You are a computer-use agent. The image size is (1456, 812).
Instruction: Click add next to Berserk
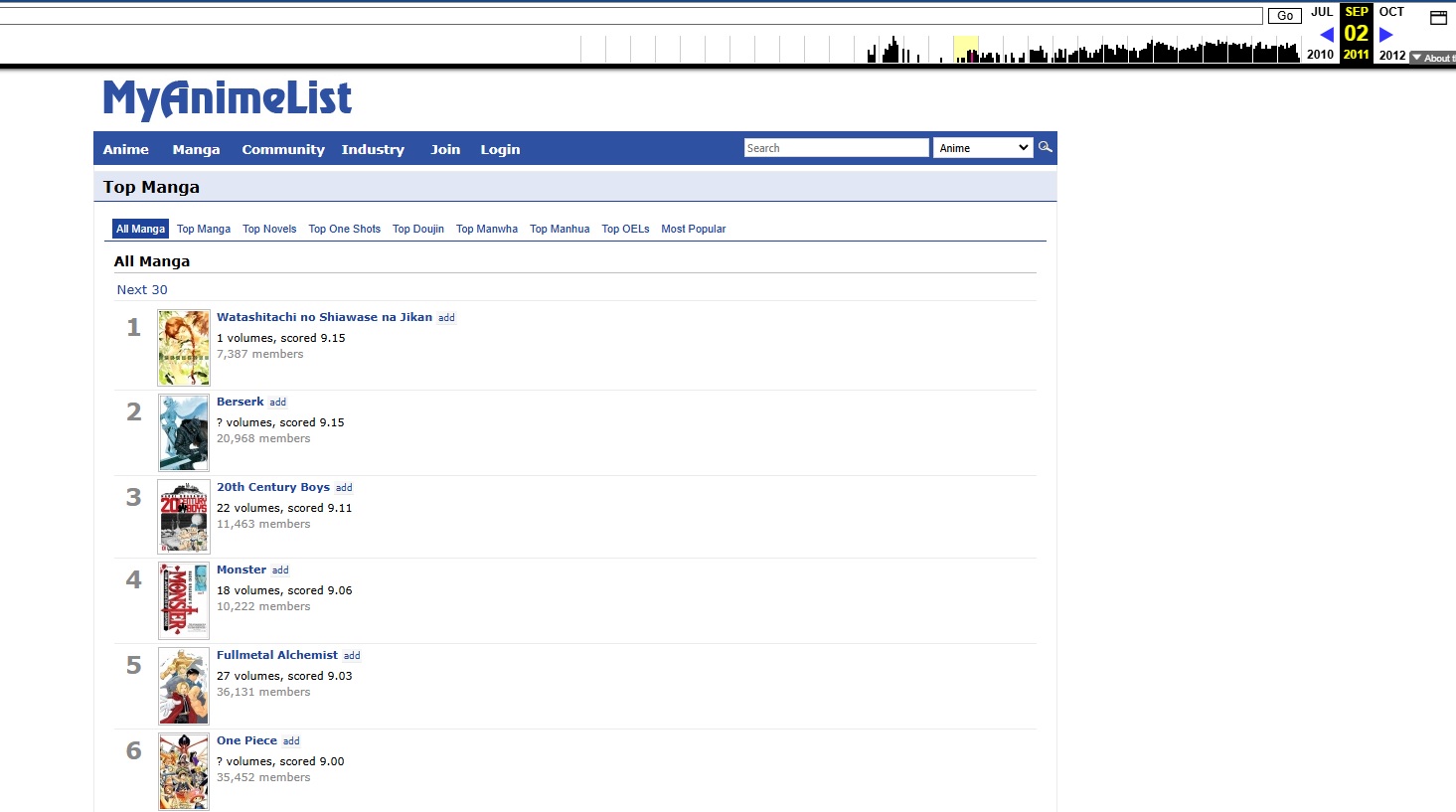[x=277, y=403]
